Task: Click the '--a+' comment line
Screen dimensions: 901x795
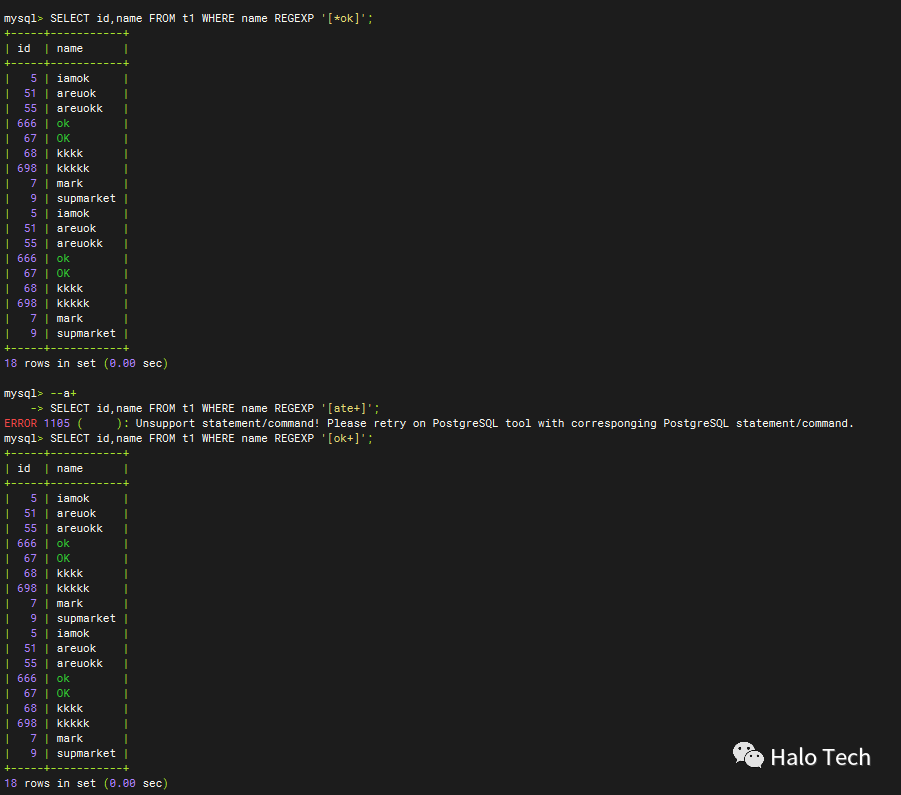Action: click(x=63, y=393)
